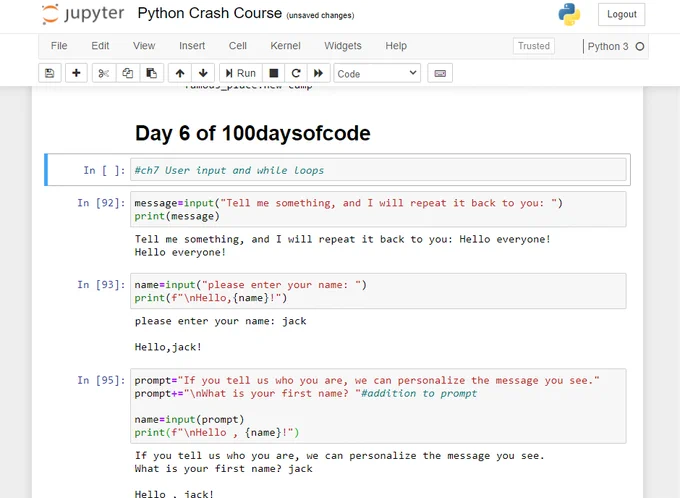Screen dimensions: 680x498
Task: Copy selected cells icon
Action: click(128, 73)
